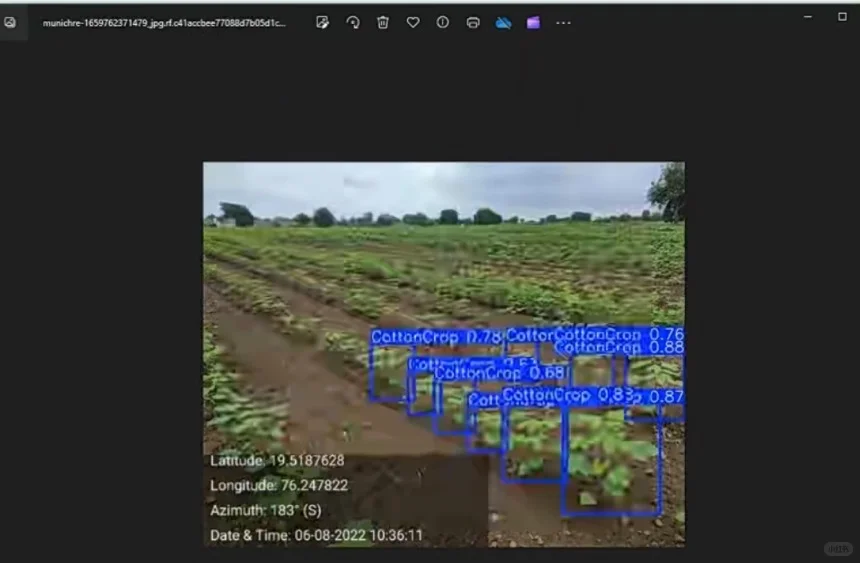This screenshot has height=563, width=860.
Task: Rotate the image with the rotate icon
Action: 353,22
